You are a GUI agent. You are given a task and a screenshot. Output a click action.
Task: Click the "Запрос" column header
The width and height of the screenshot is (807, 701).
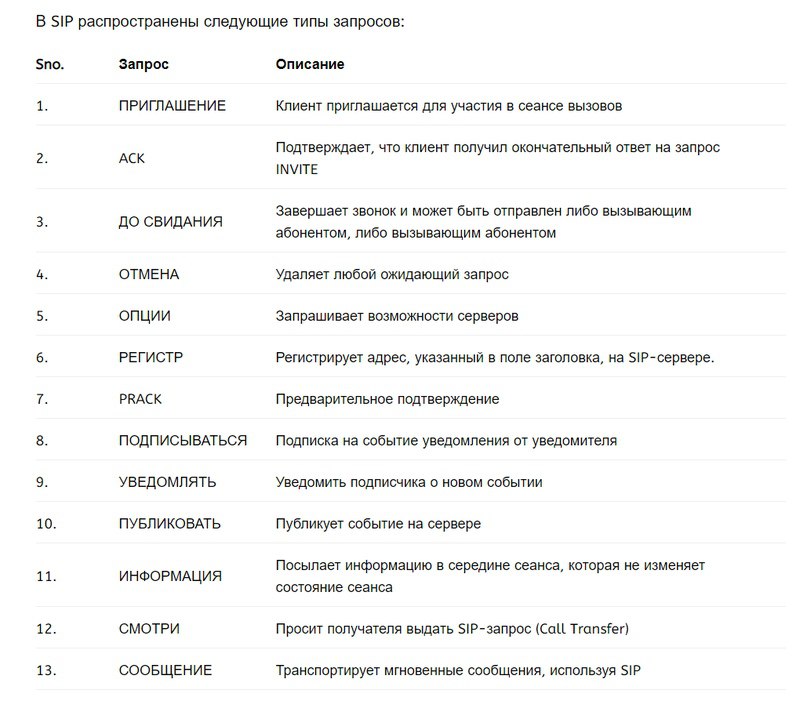[x=144, y=64]
